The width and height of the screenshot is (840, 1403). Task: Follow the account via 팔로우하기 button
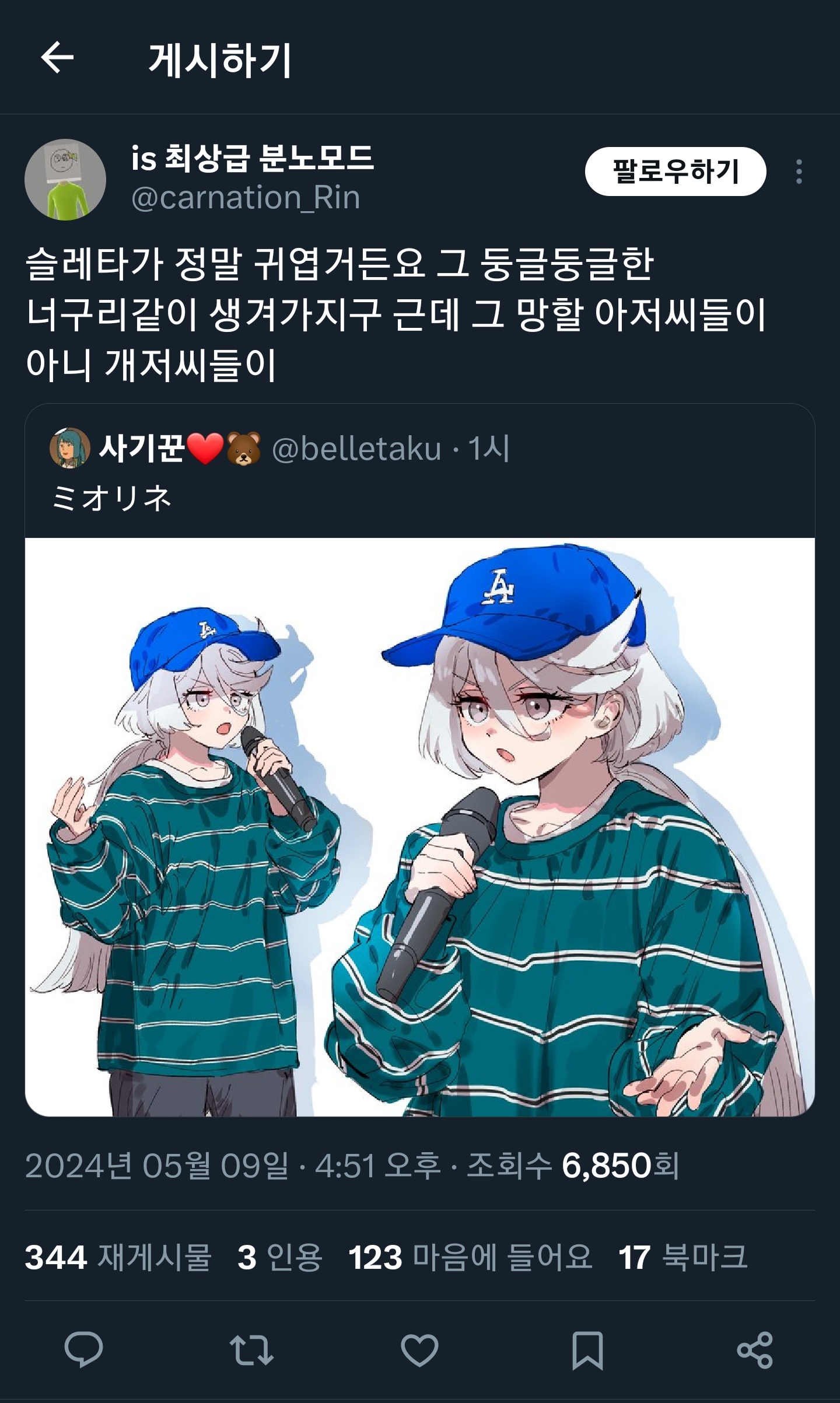click(675, 172)
